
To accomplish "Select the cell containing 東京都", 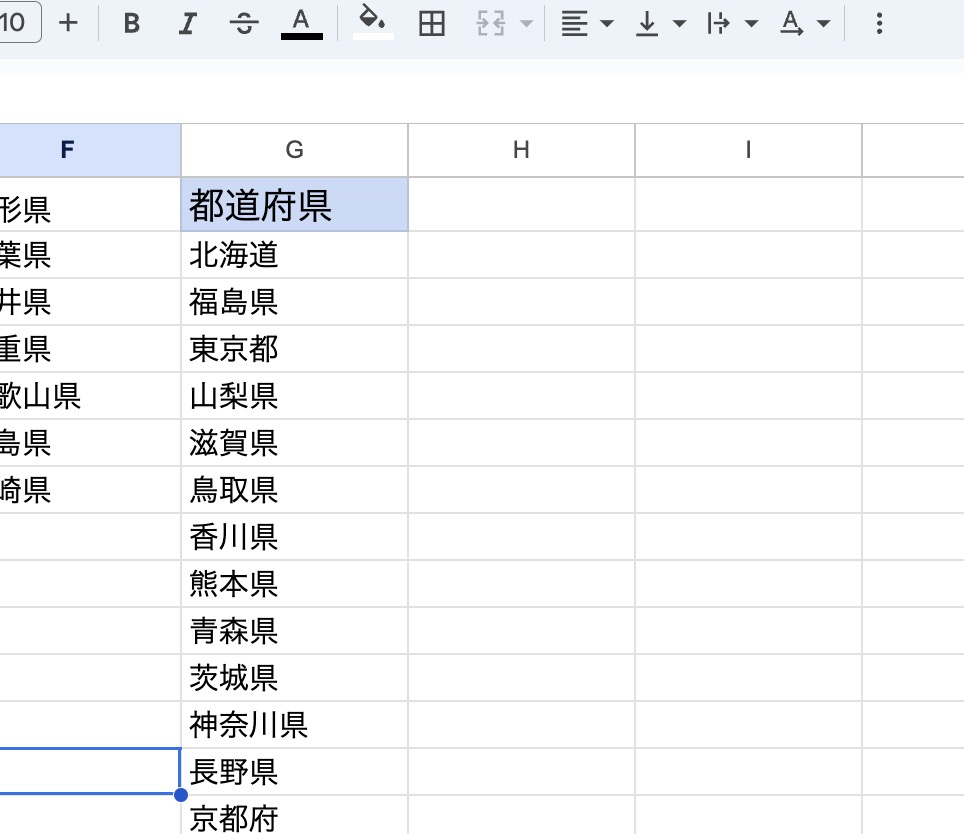I will [294, 349].
